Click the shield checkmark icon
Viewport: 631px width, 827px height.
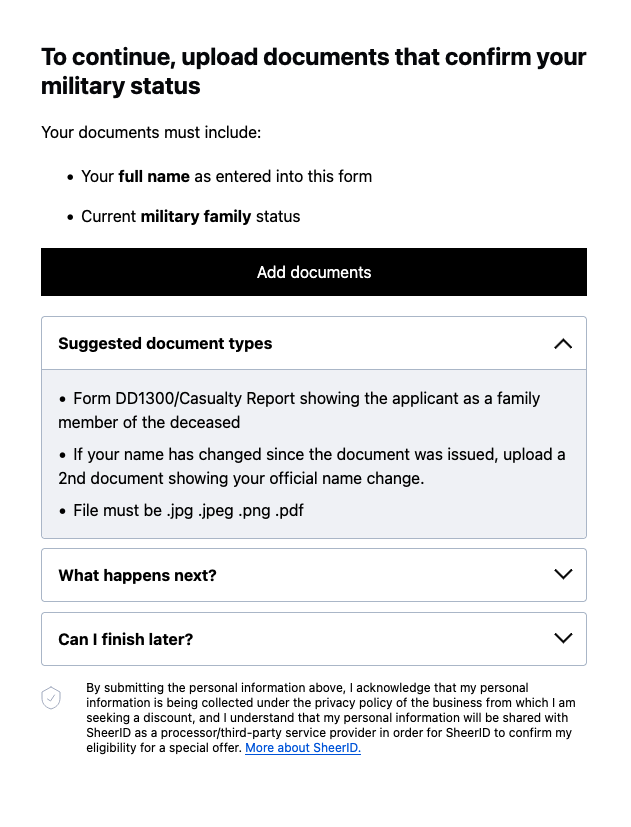point(51,698)
